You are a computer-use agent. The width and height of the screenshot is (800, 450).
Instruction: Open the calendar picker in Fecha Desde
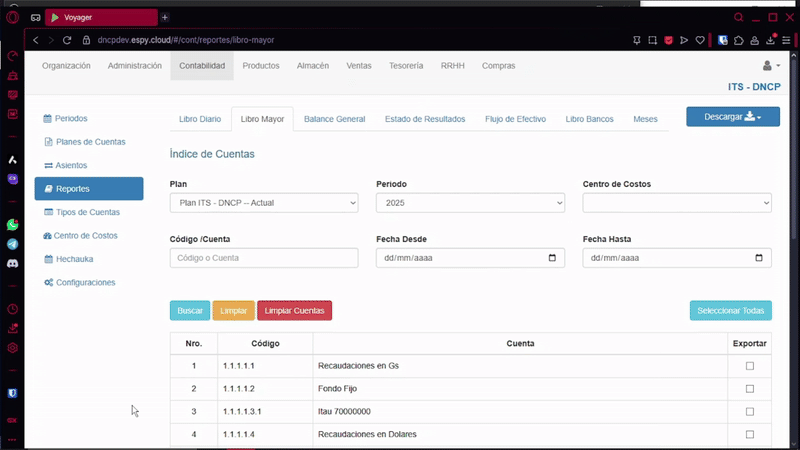(552, 258)
